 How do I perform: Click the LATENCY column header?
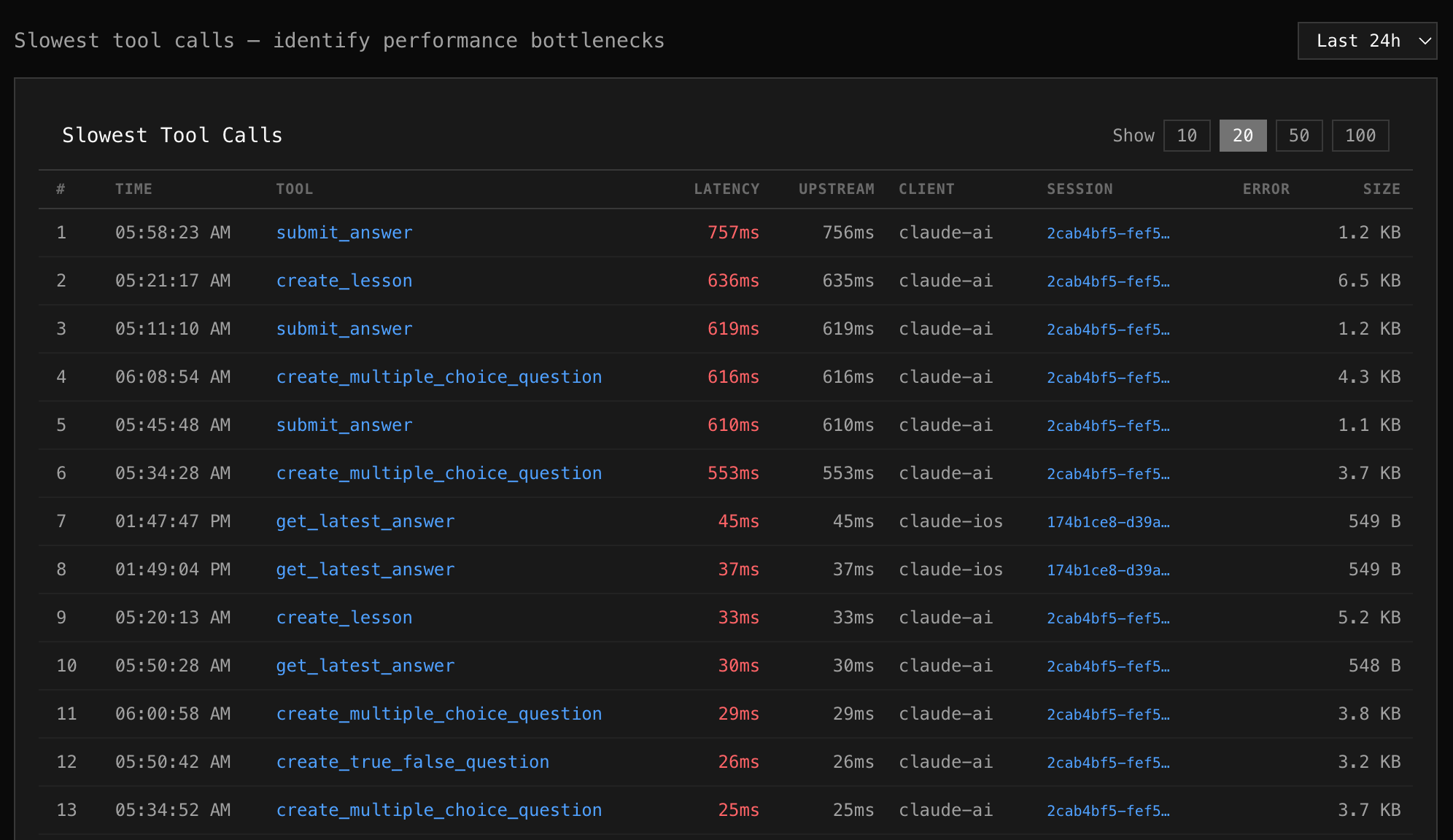pyautogui.click(x=726, y=189)
